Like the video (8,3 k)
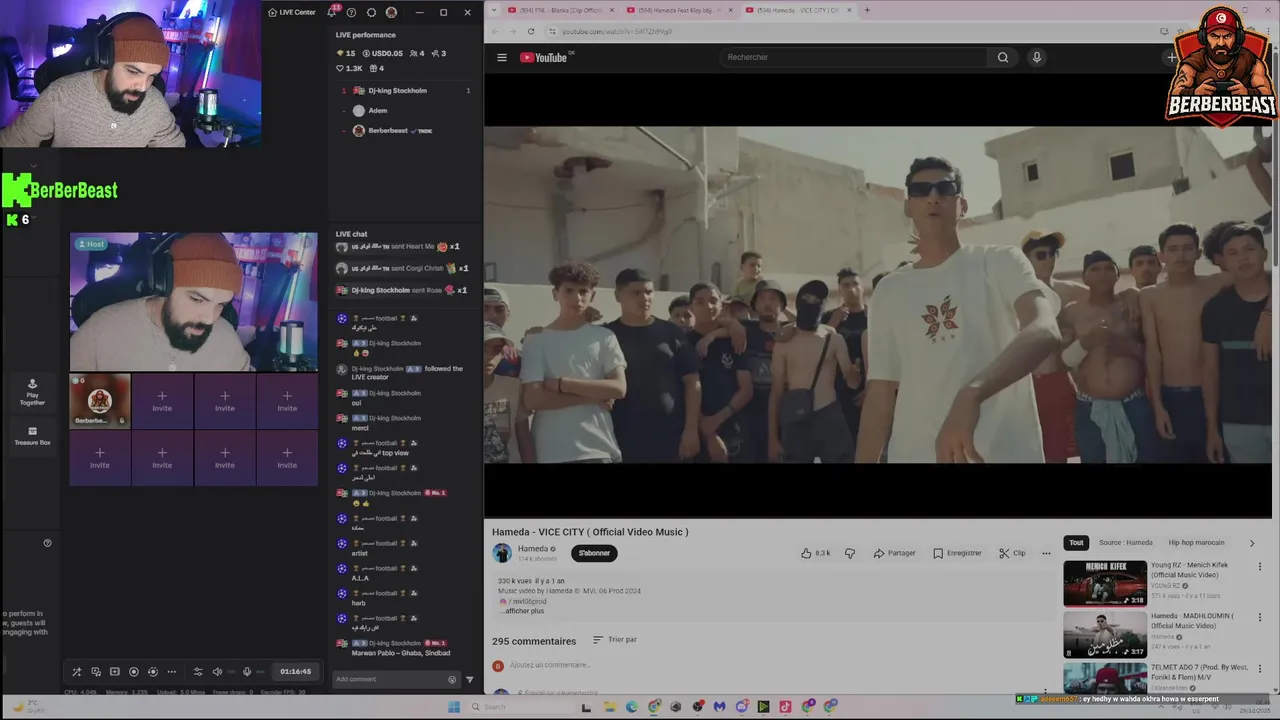The width and height of the screenshot is (1280, 720). [x=816, y=553]
